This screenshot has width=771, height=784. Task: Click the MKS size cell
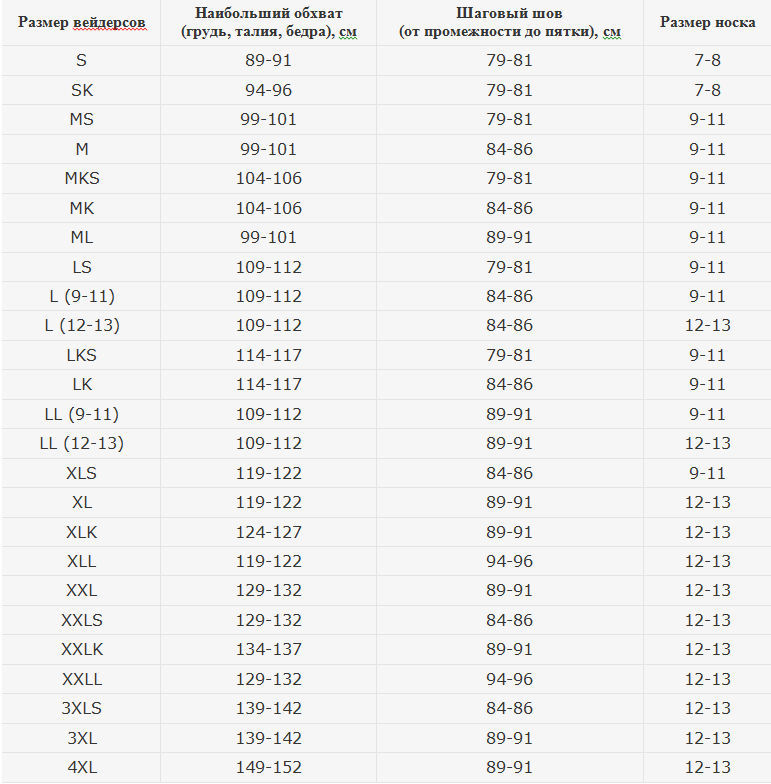pos(82,178)
